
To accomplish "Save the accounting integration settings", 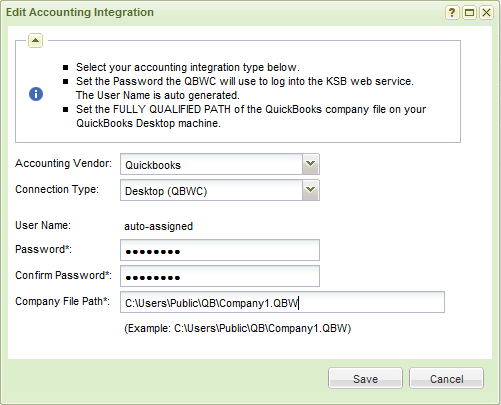I will pos(365,378).
